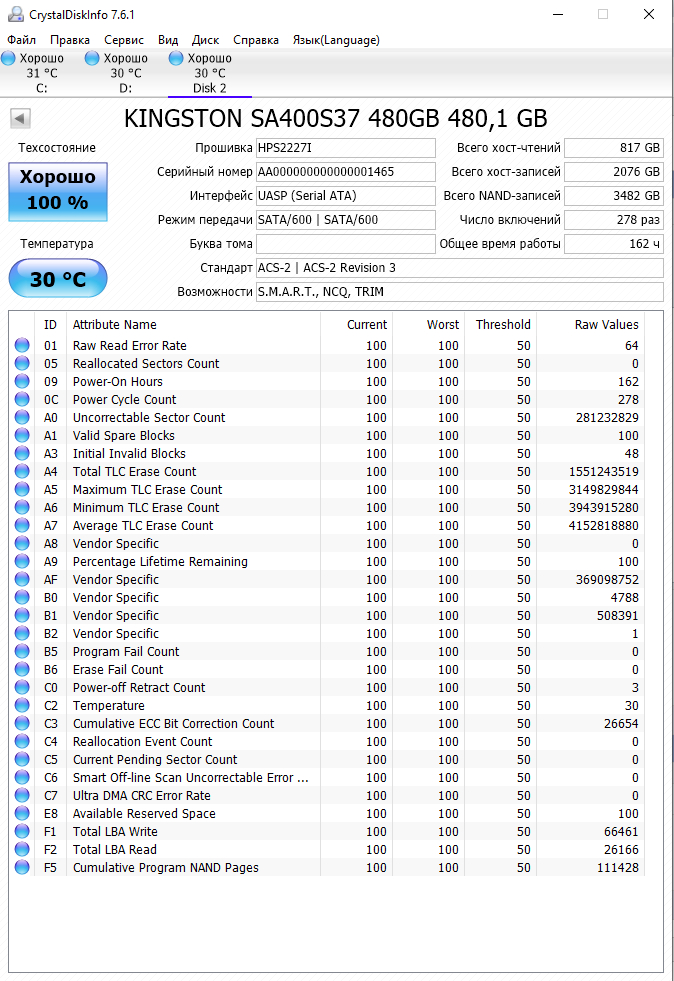Click status orb for Total TLC Erase Count

[22, 471]
